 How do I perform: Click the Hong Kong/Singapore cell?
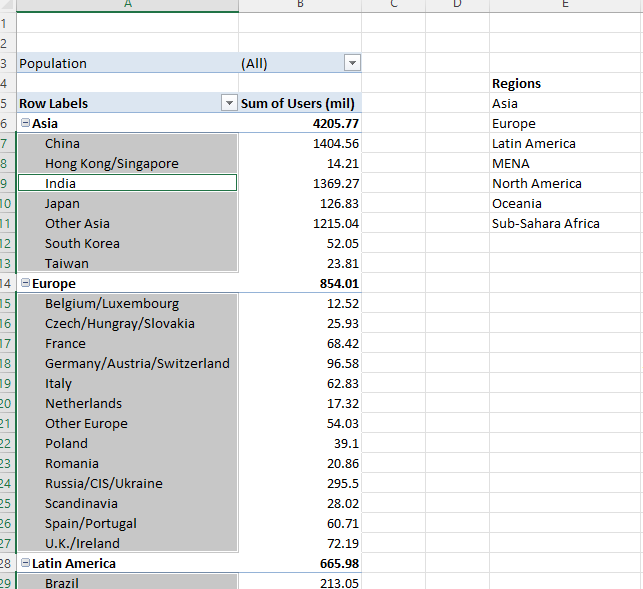pos(128,163)
